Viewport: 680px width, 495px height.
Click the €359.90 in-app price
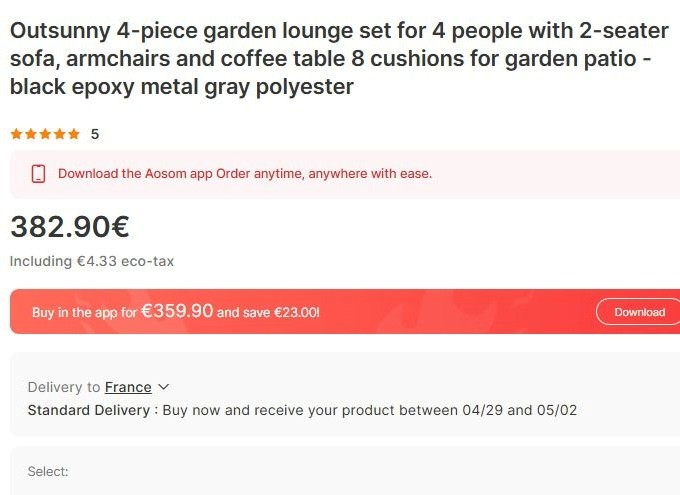coord(177,311)
